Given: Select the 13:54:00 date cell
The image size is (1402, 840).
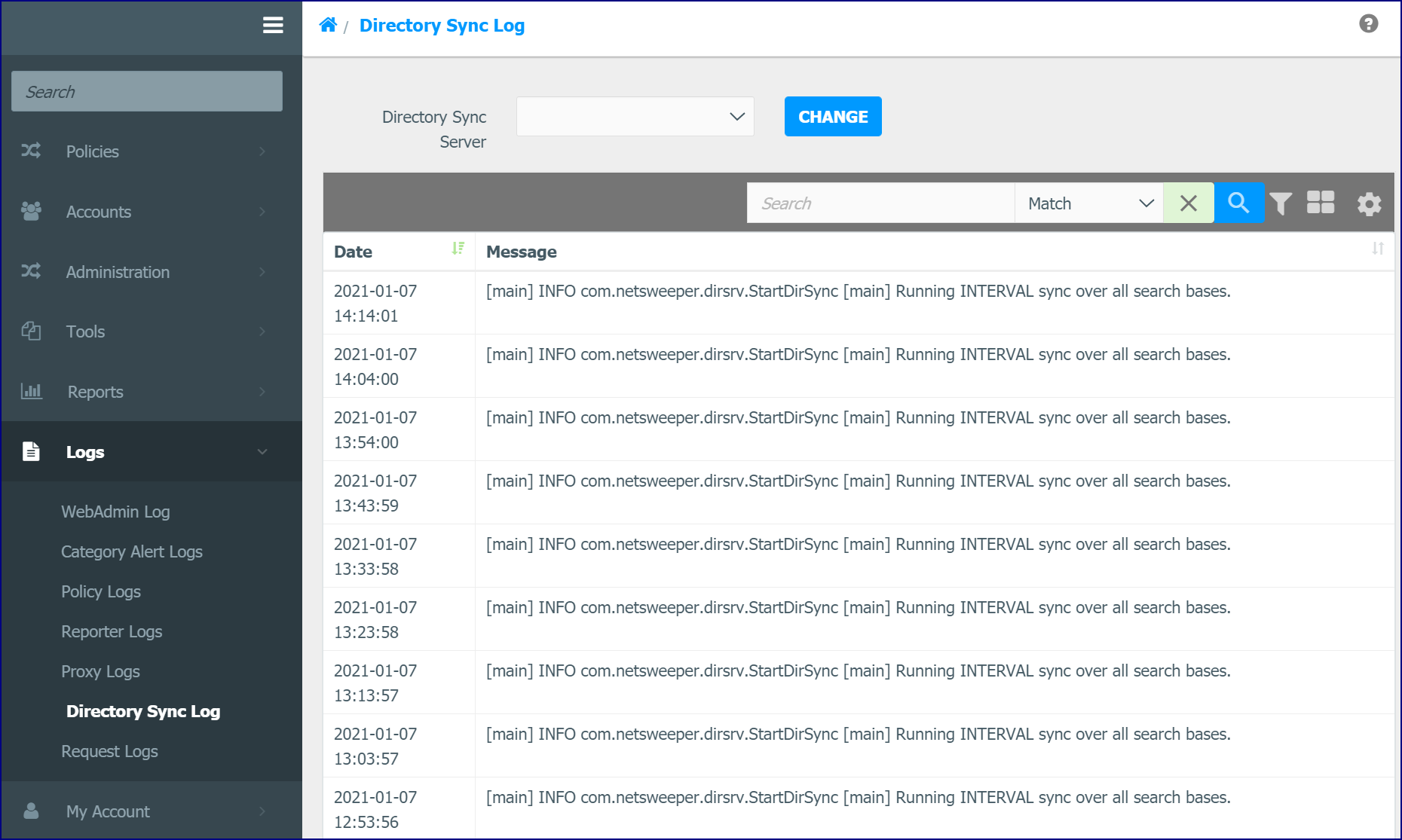Looking at the screenshot, I should click(399, 429).
